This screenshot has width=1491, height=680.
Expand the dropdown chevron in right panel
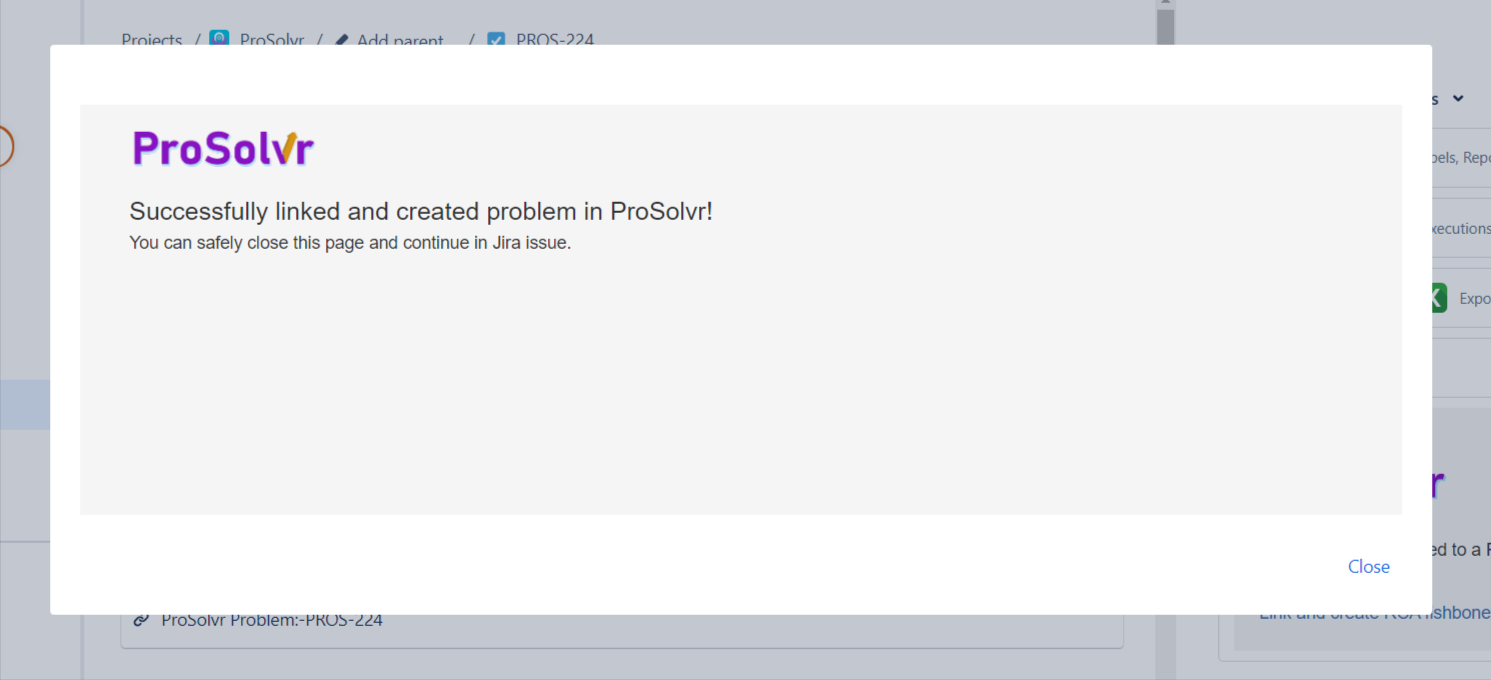point(1458,98)
